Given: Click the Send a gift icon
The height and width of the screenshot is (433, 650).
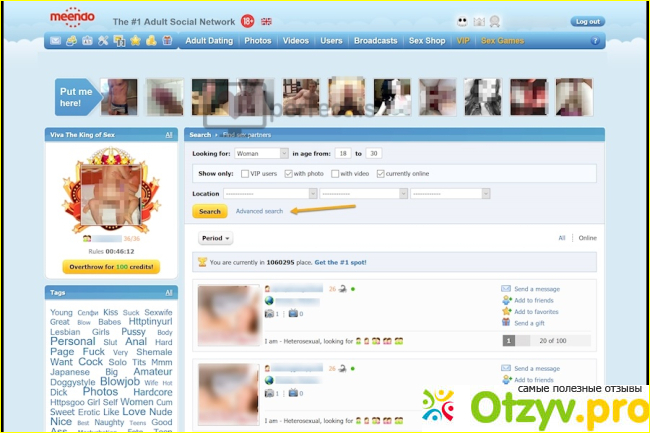Looking at the screenshot, I should pyautogui.click(x=506, y=324).
